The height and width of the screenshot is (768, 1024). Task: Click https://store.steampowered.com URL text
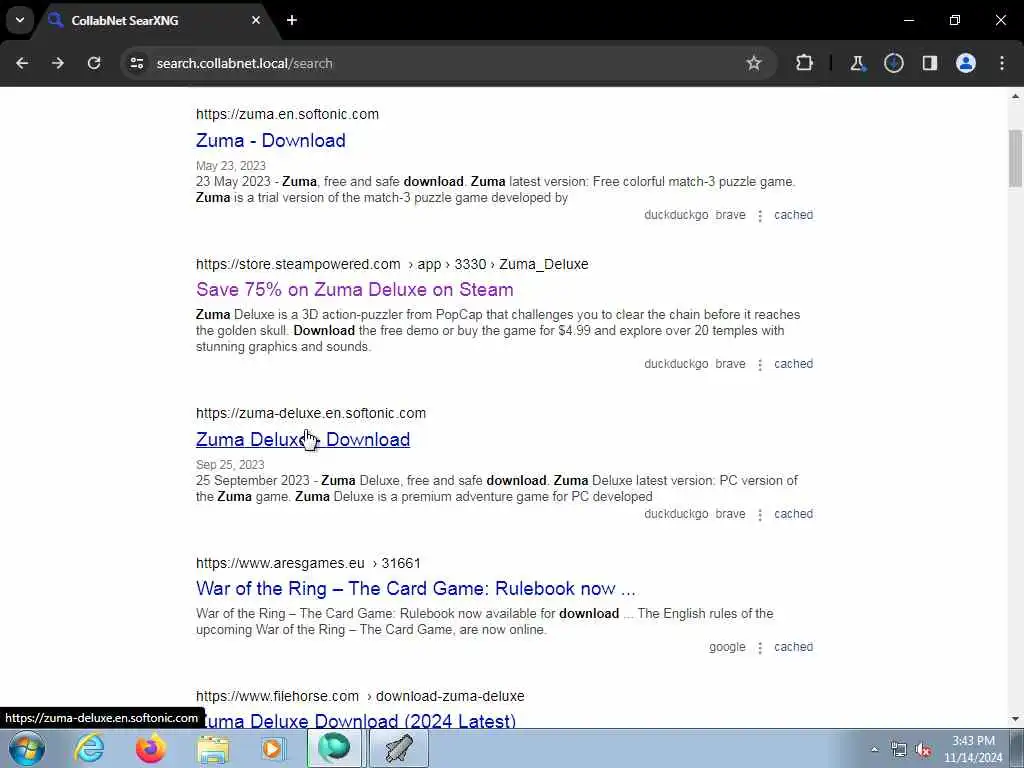[298, 264]
